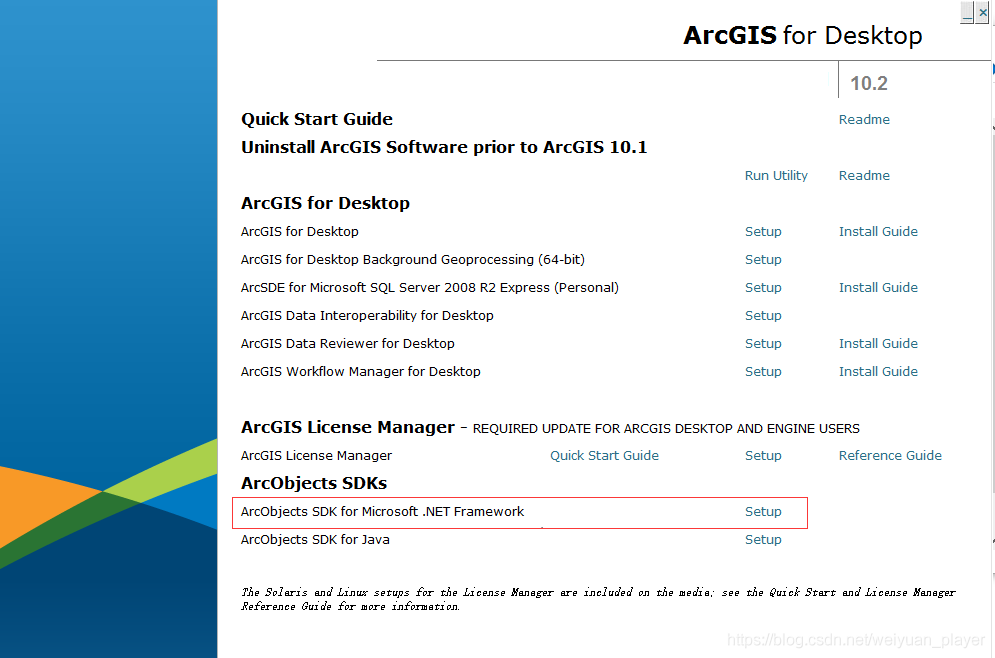Close the ArcGIS installer window
This screenshot has width=995, height=658.
[982, 12]
